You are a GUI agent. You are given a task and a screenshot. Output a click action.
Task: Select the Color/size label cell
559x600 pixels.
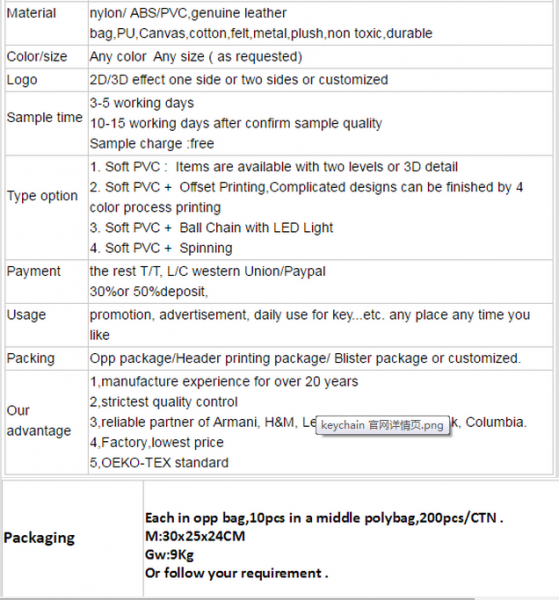(37, 57)
